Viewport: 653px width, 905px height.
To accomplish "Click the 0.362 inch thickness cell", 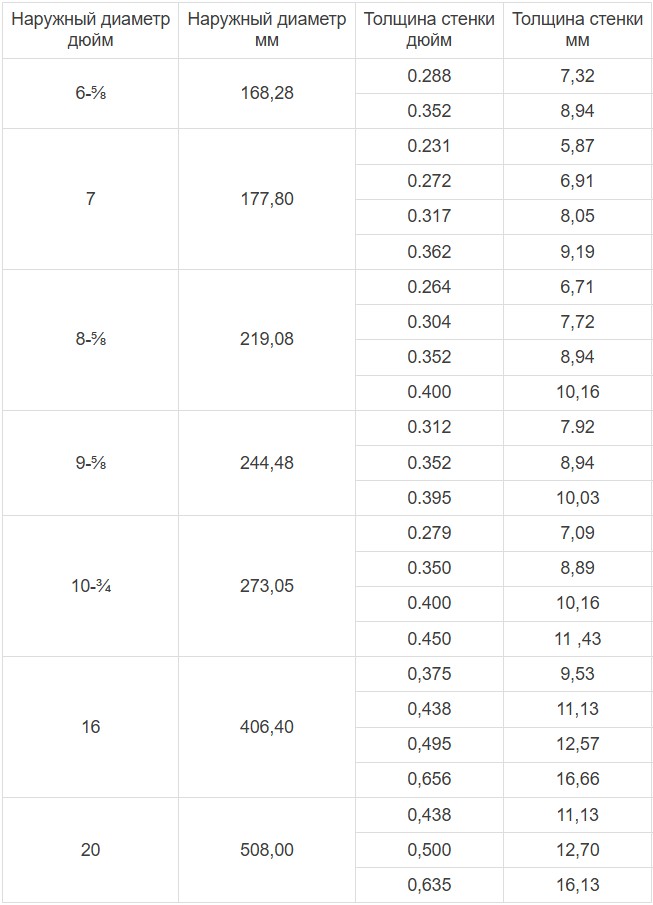I will click(x=429, y=252).
